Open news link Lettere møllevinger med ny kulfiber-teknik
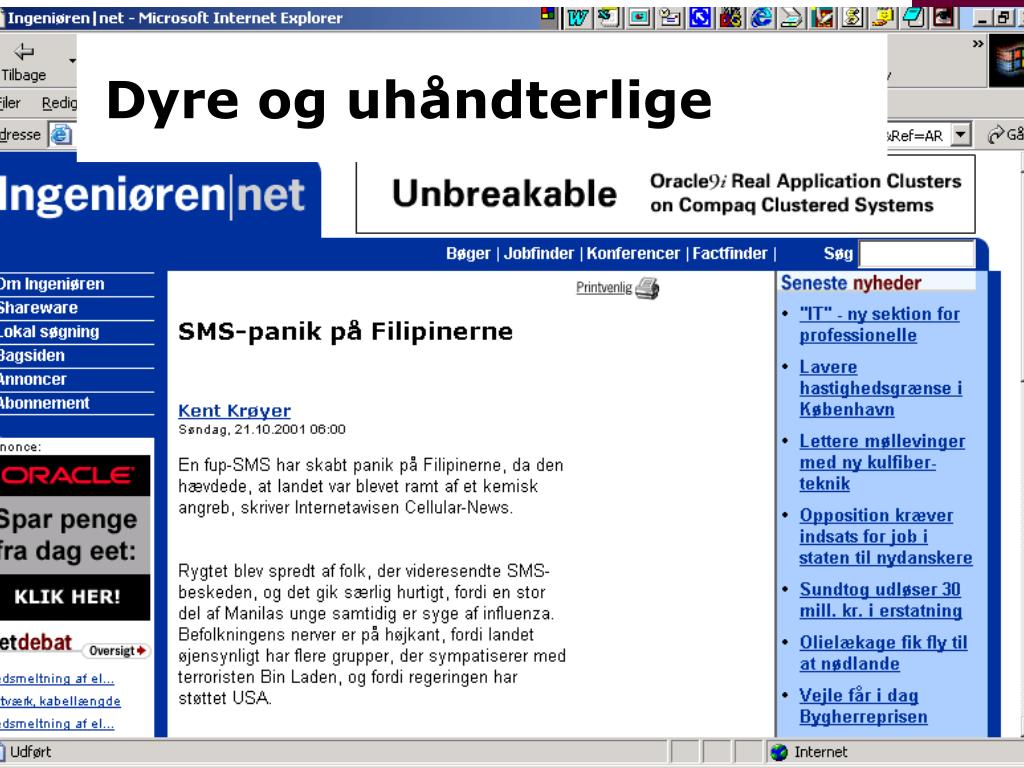This screenshot has height=768, width=1024. tap(882, 462)
